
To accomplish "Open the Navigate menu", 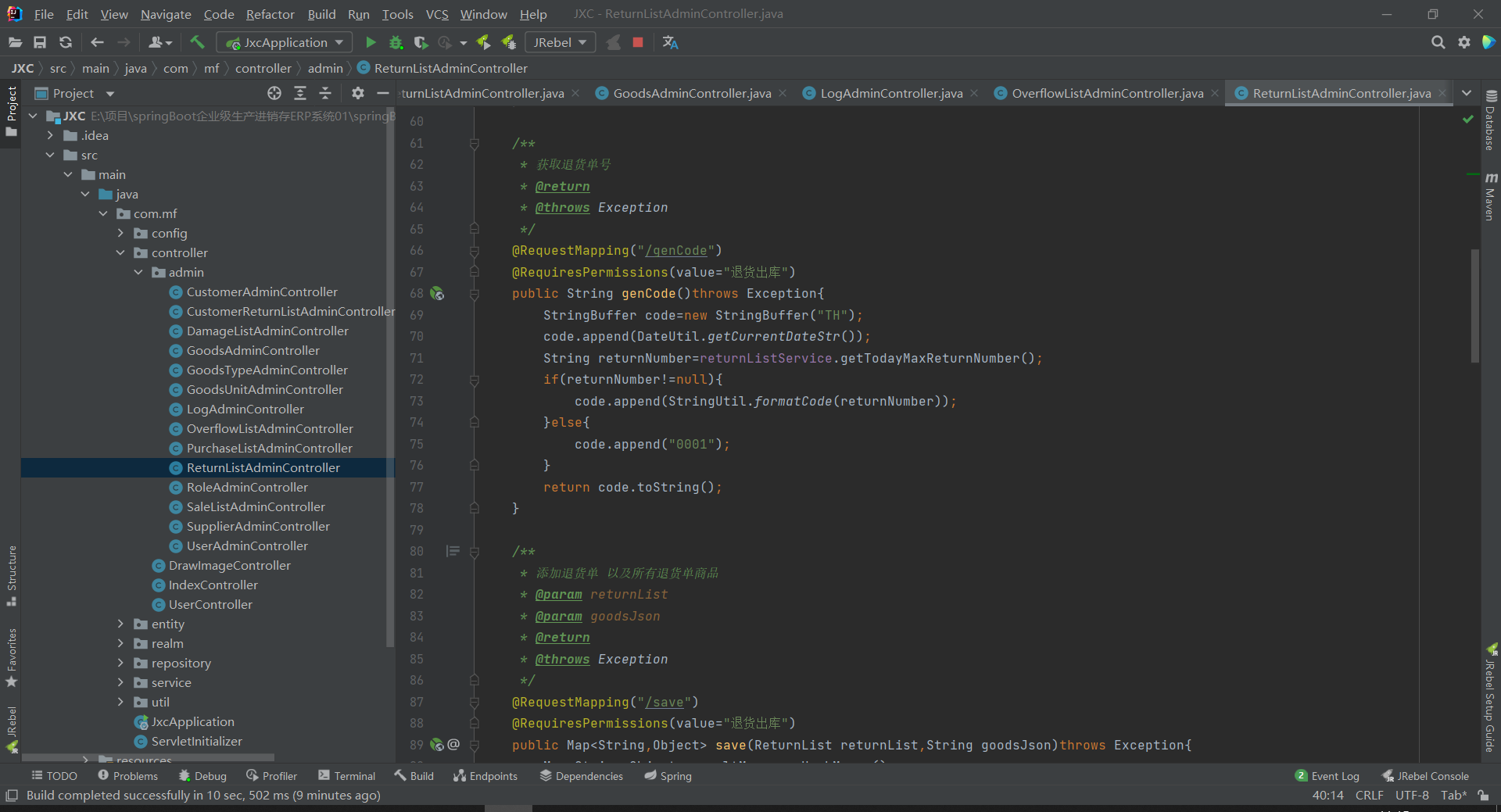I will tap(166, 14).
